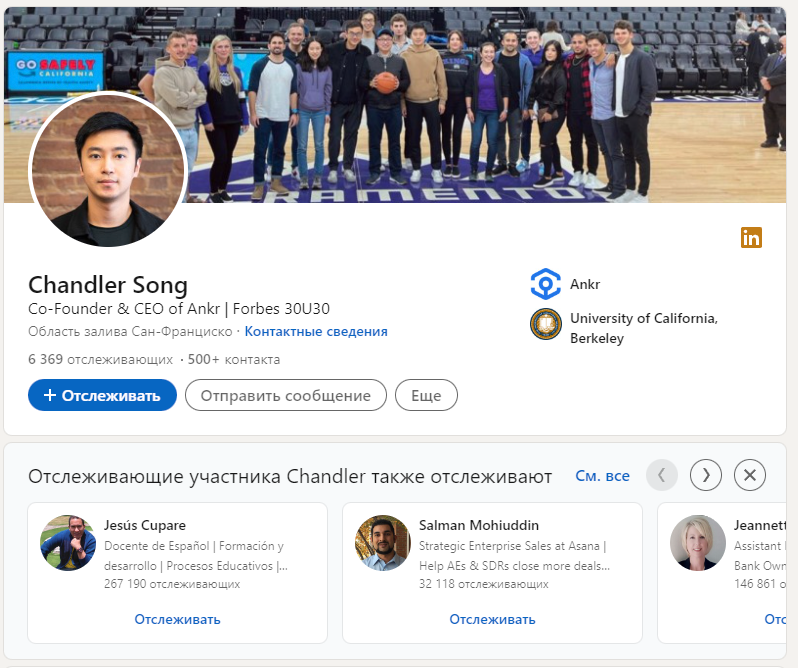The height and width of the screenshot is (668, 798).
Task: Click the blue Отслеживать follow button
Action: (x=102, y=395)
